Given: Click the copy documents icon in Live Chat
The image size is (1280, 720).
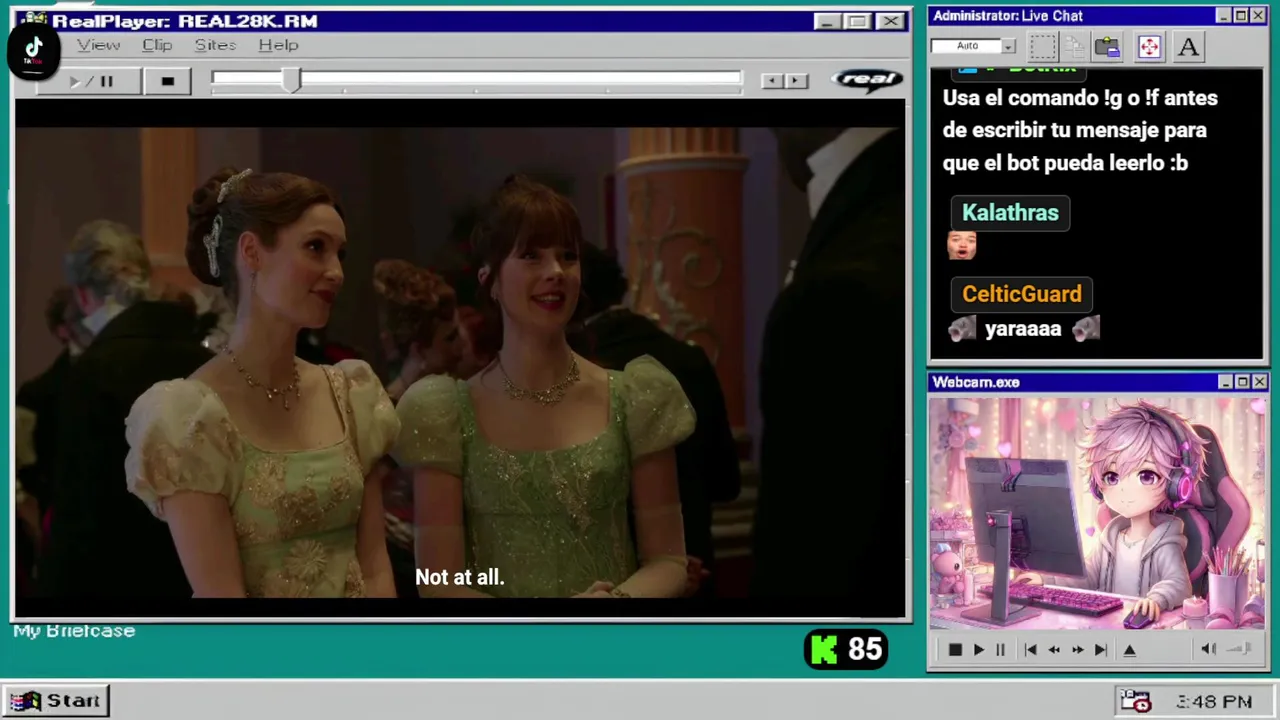Looking at the screenshot, I should [x=1075, y=47].
